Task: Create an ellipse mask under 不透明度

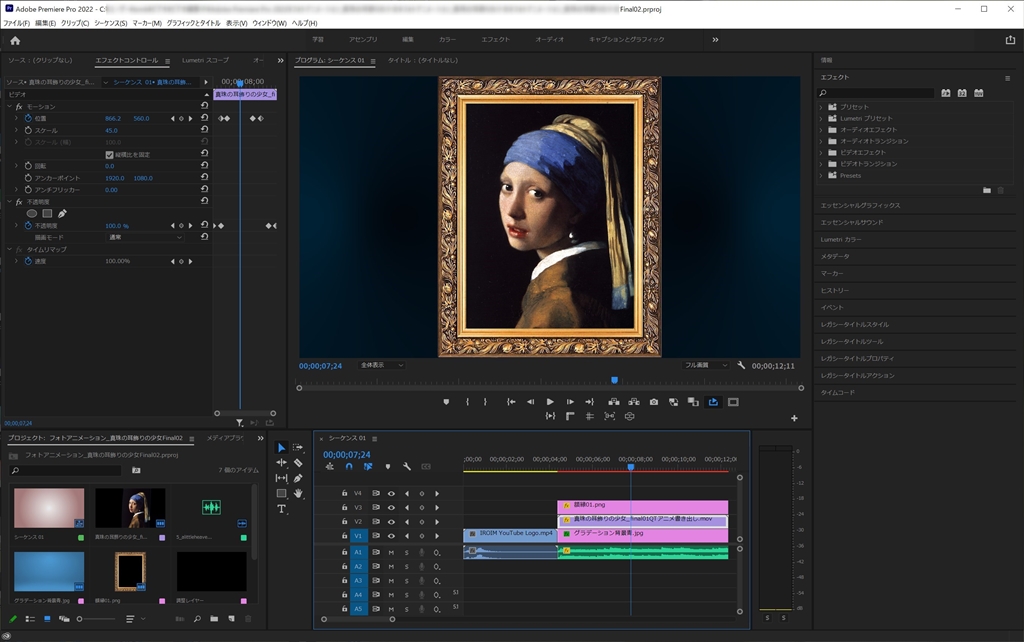Action: [31, 213]
